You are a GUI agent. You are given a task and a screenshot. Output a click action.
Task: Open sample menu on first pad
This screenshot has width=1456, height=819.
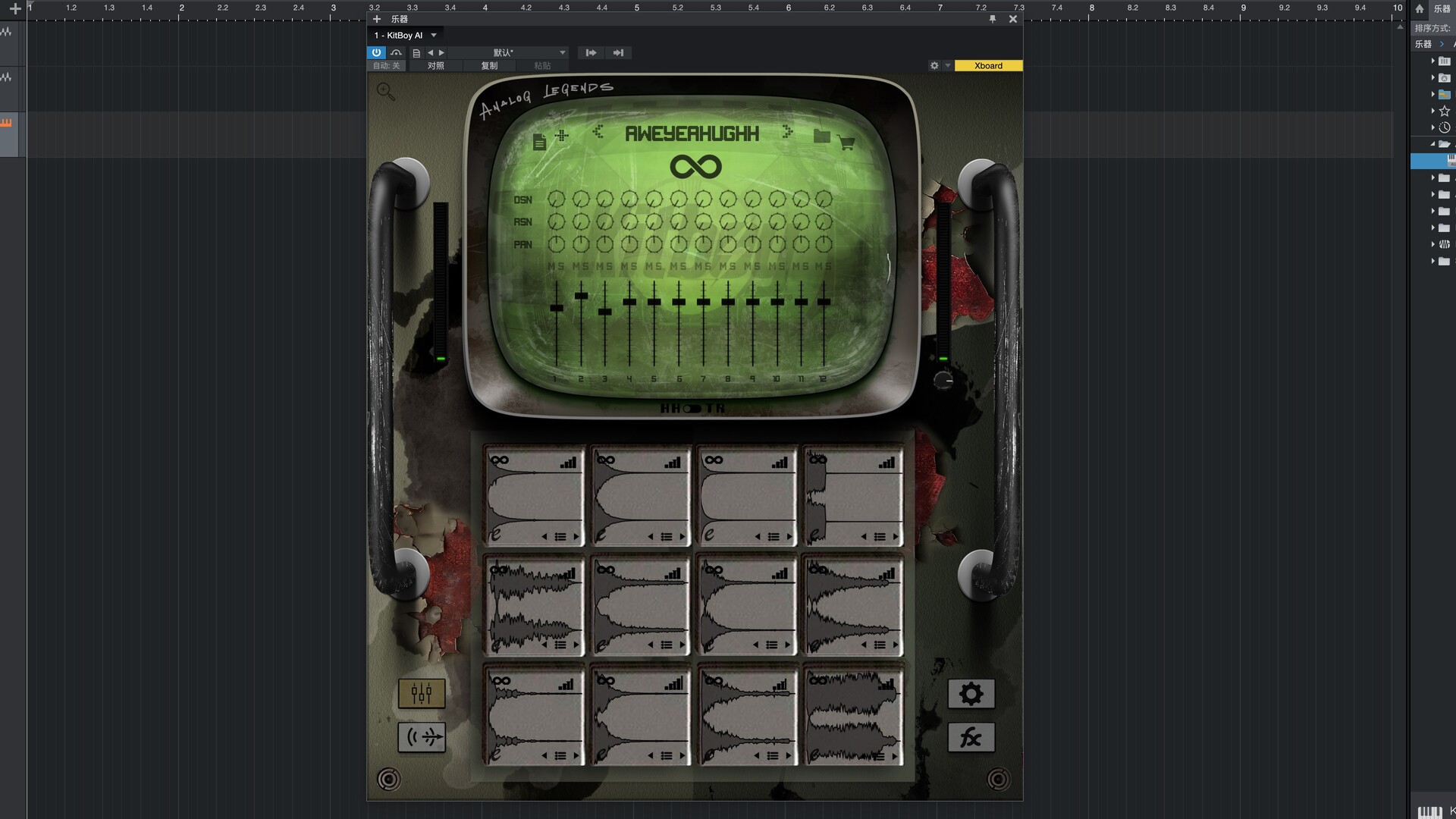coord(560,537)
